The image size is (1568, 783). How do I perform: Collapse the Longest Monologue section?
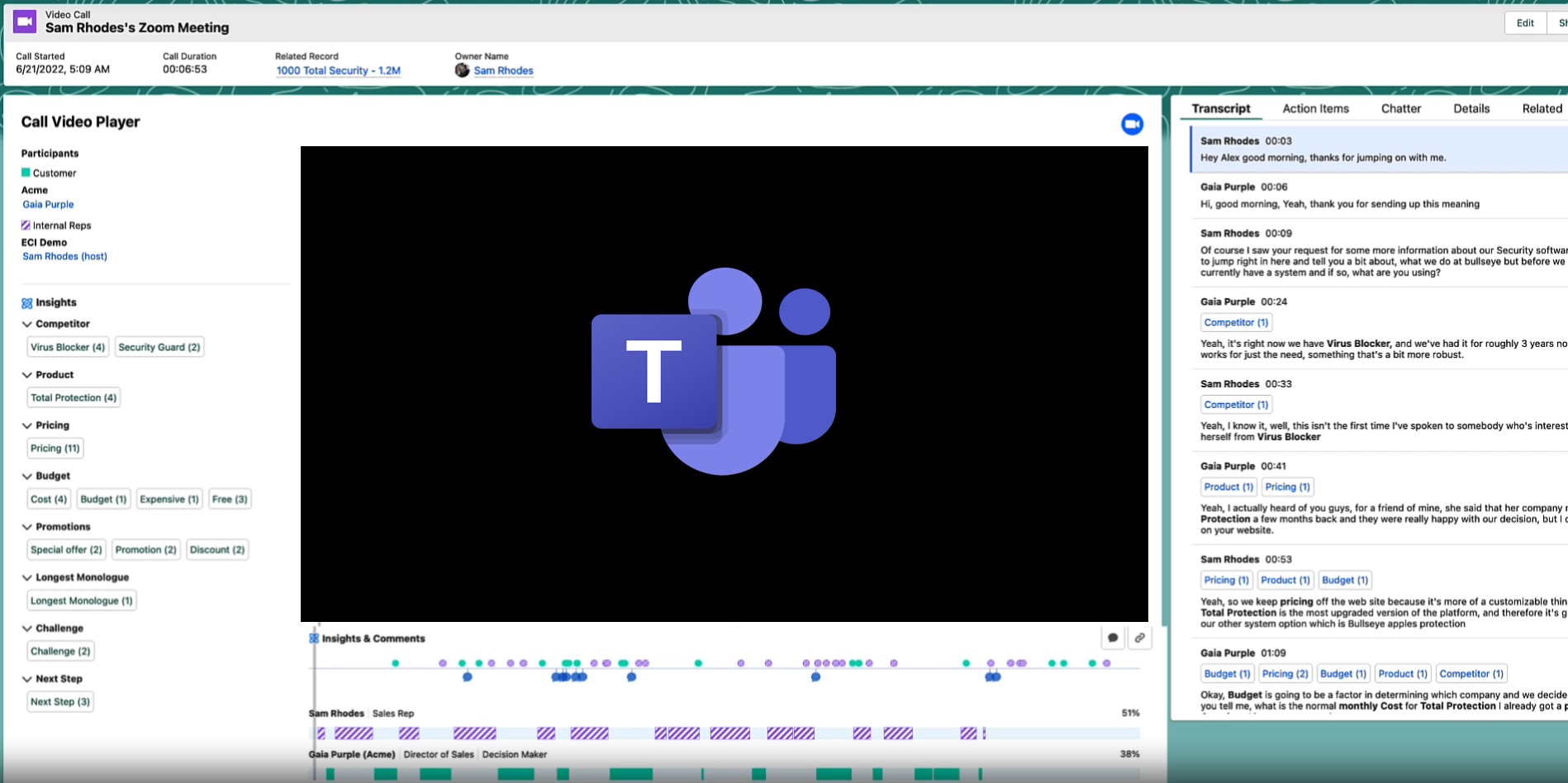click(x=27, y=577)
